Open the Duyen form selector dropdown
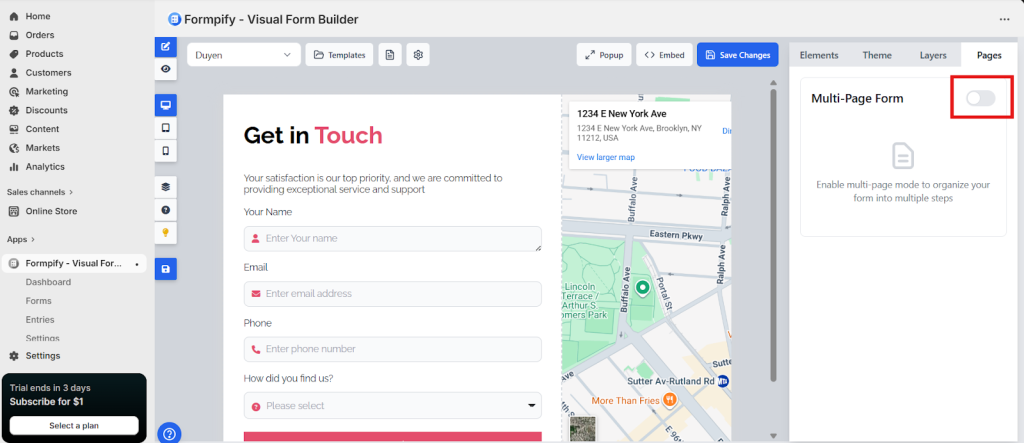Screen dimensions: 1024x443 tap(243, 55)
